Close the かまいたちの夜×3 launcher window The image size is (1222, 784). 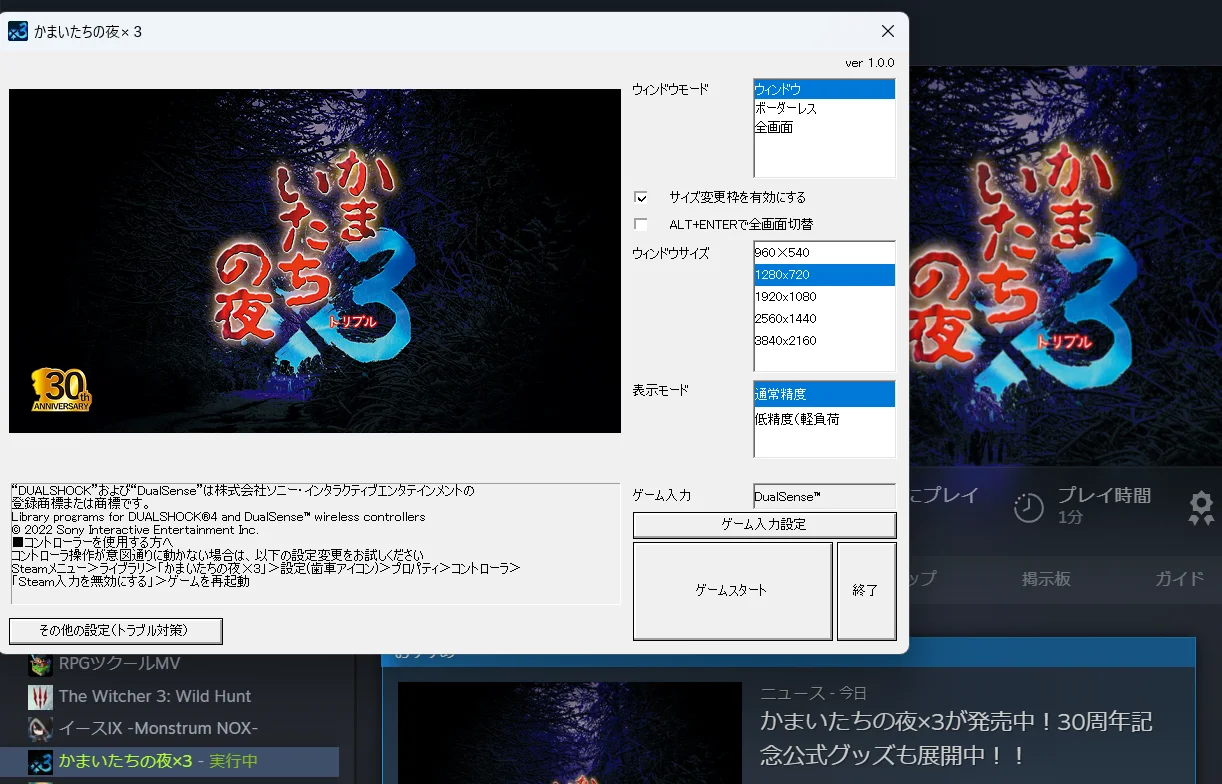tap(887, 31)
